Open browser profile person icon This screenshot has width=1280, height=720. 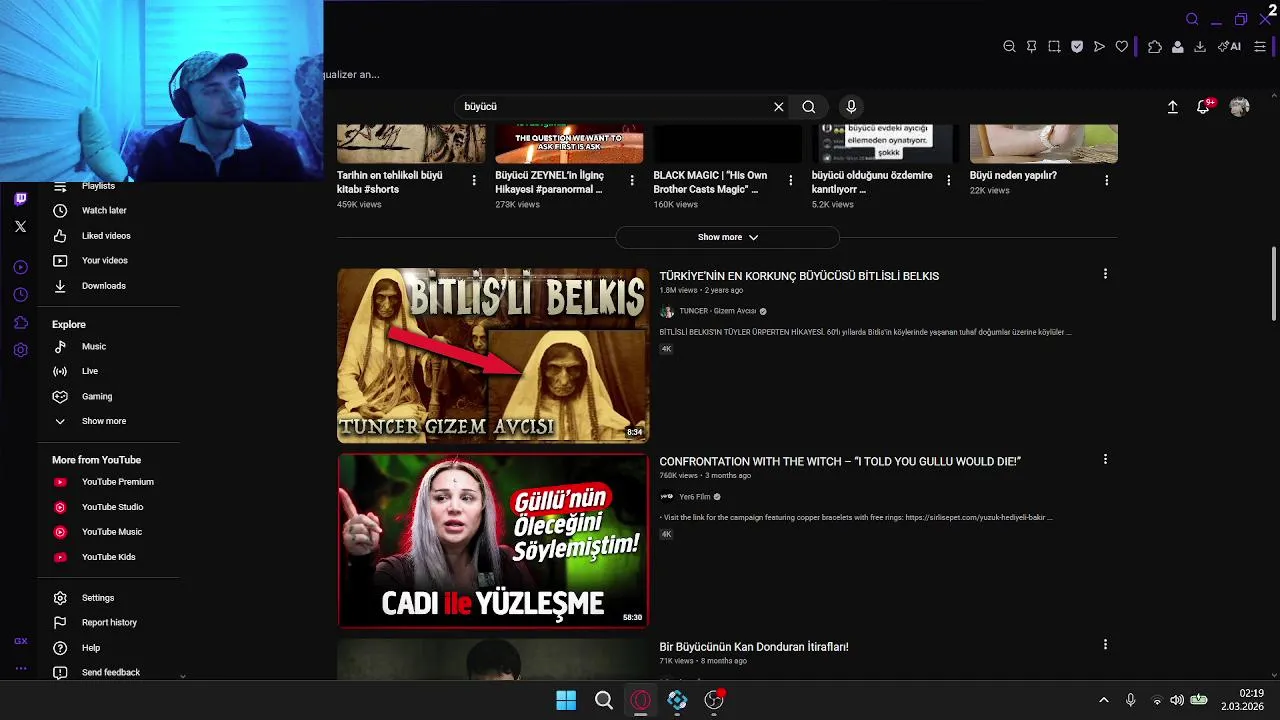click(x=1178, y=47)
